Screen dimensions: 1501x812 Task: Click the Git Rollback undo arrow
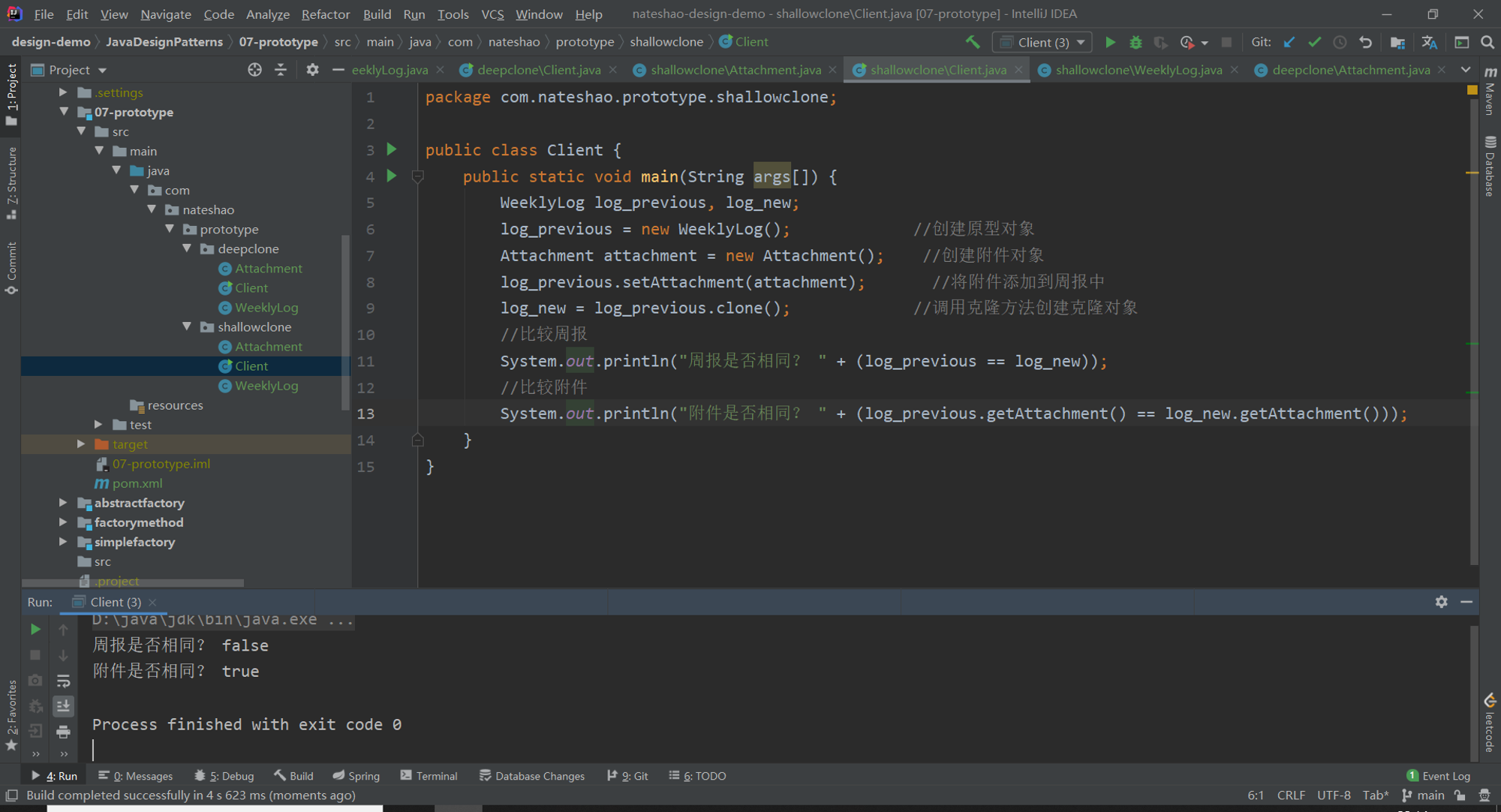pos(1365,42)
